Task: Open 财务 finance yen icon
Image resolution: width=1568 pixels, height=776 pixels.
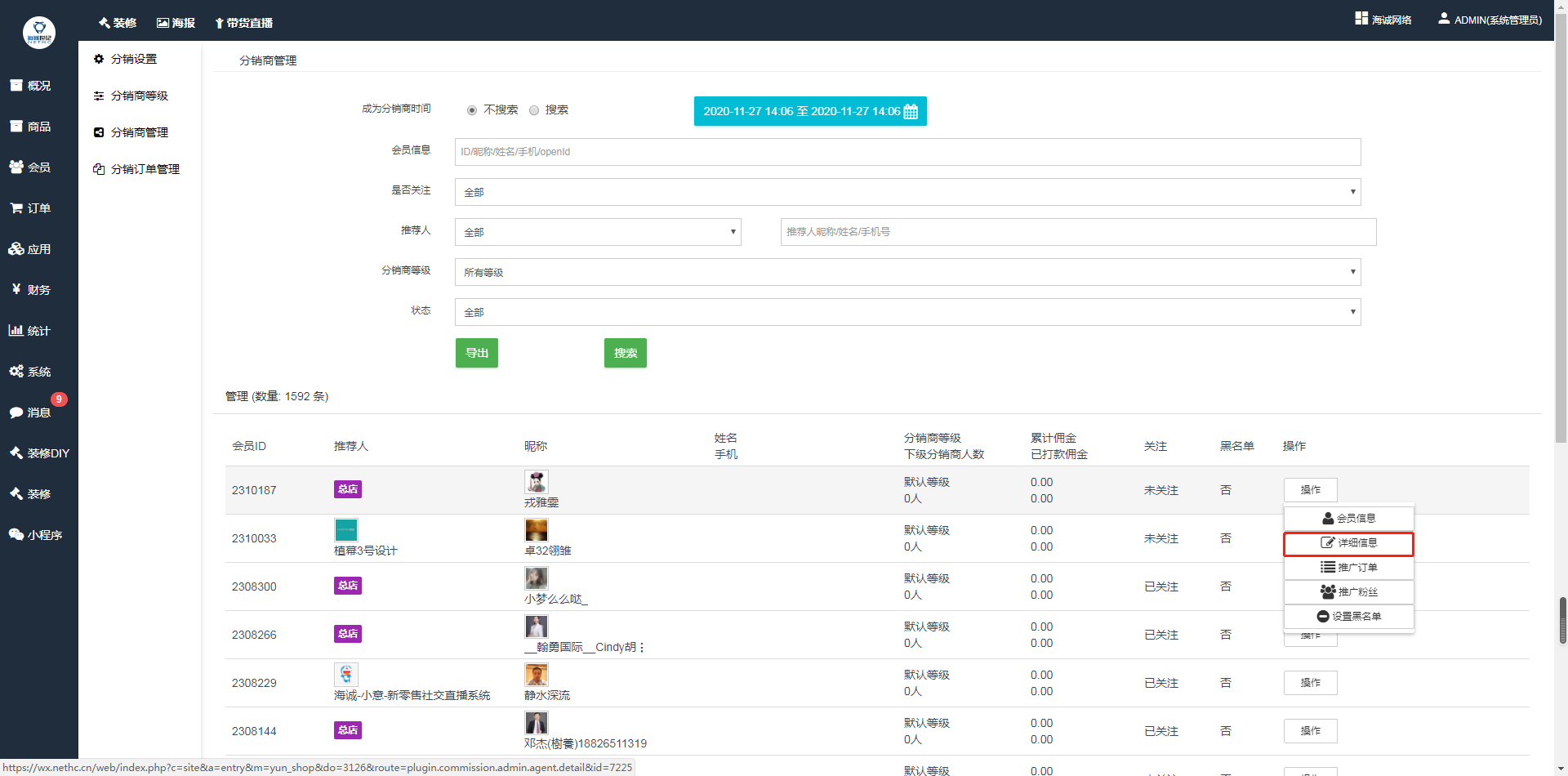Action: coord(16,290)
